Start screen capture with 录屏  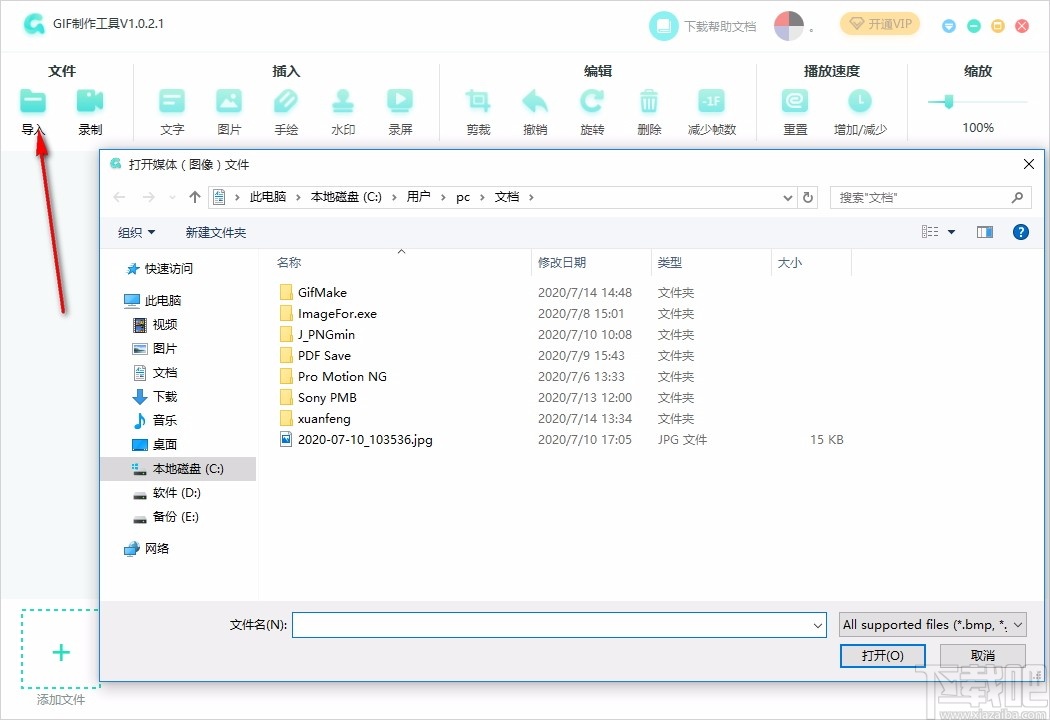tap(400, 100)
